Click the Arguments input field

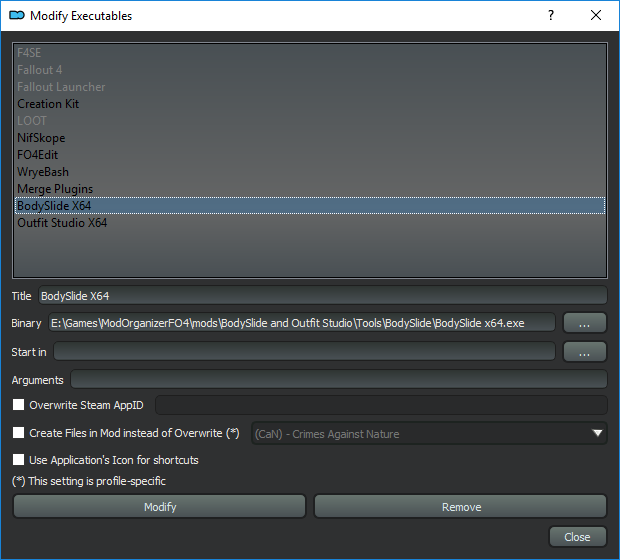coord(339,379)
